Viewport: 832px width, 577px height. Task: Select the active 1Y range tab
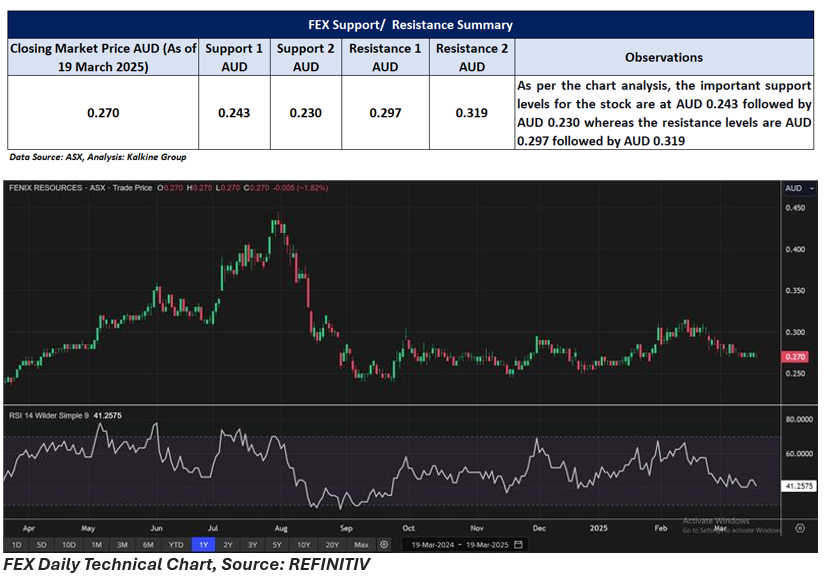[203, 545]
